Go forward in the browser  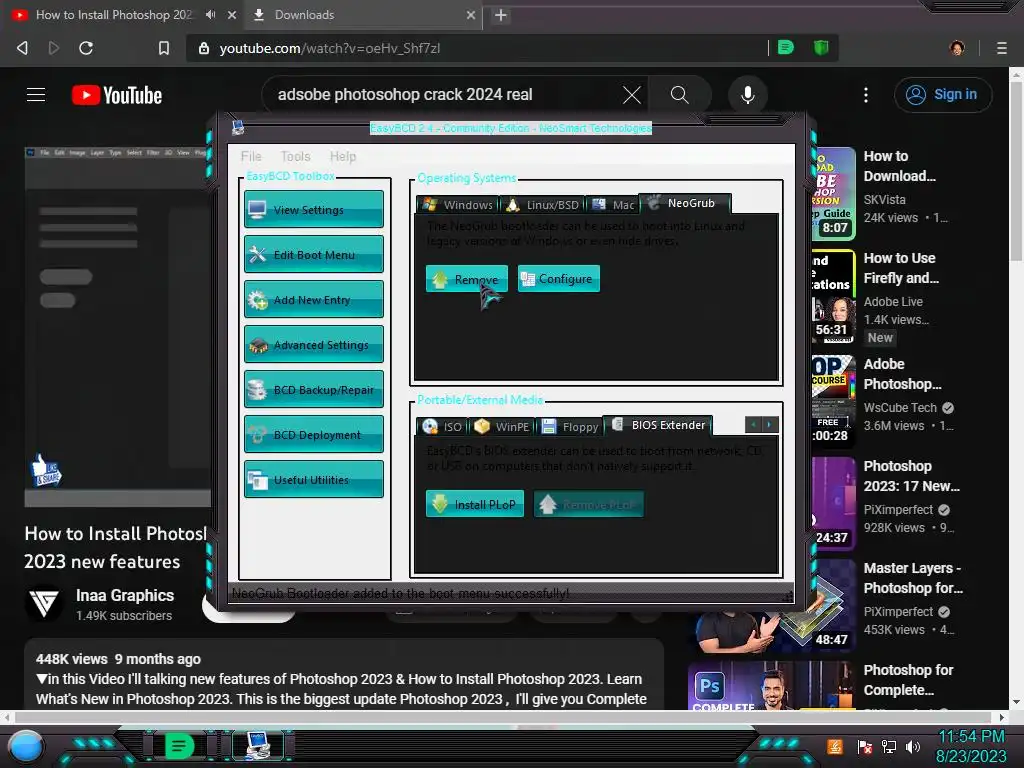click(x=54, y=48)
